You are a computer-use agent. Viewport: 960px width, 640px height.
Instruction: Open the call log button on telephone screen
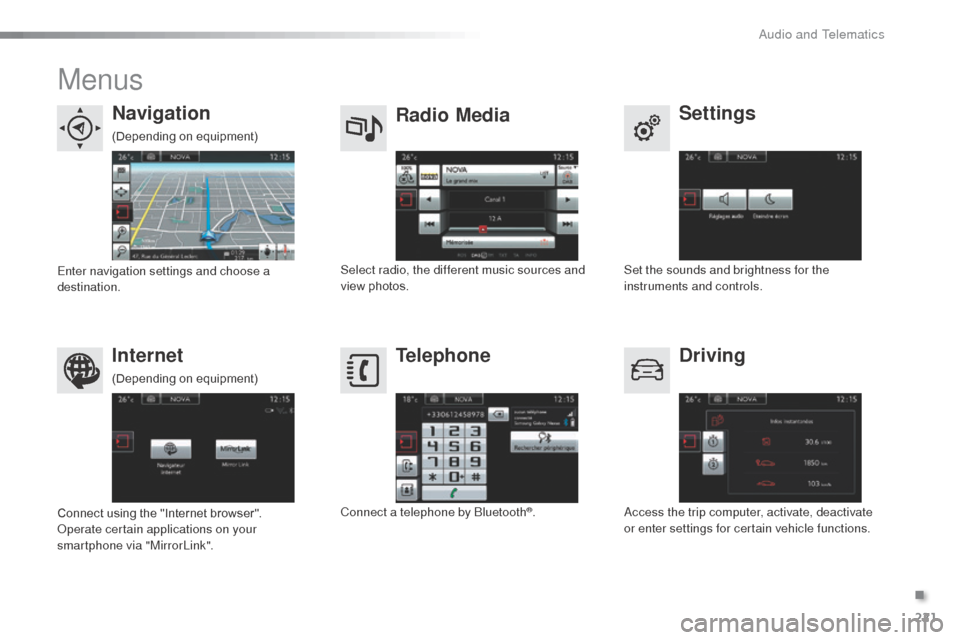coord(407,467)
